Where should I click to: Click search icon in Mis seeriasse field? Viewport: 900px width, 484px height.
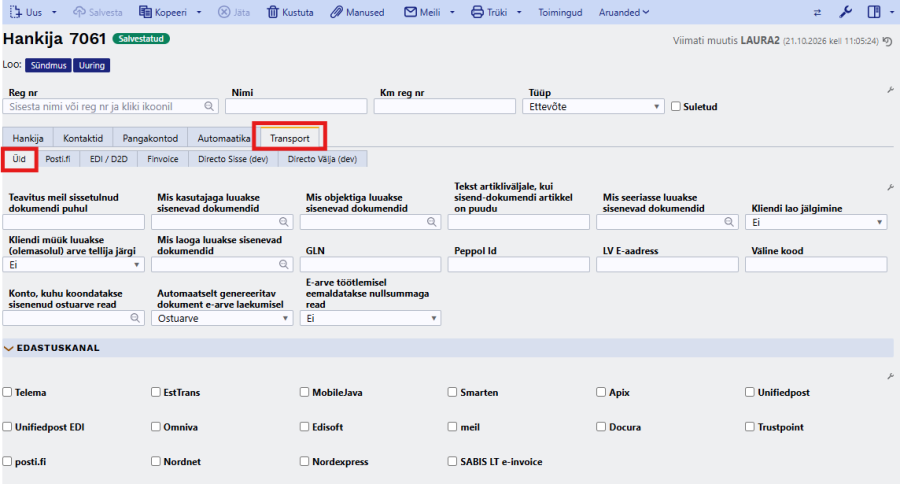pos(729,222)
